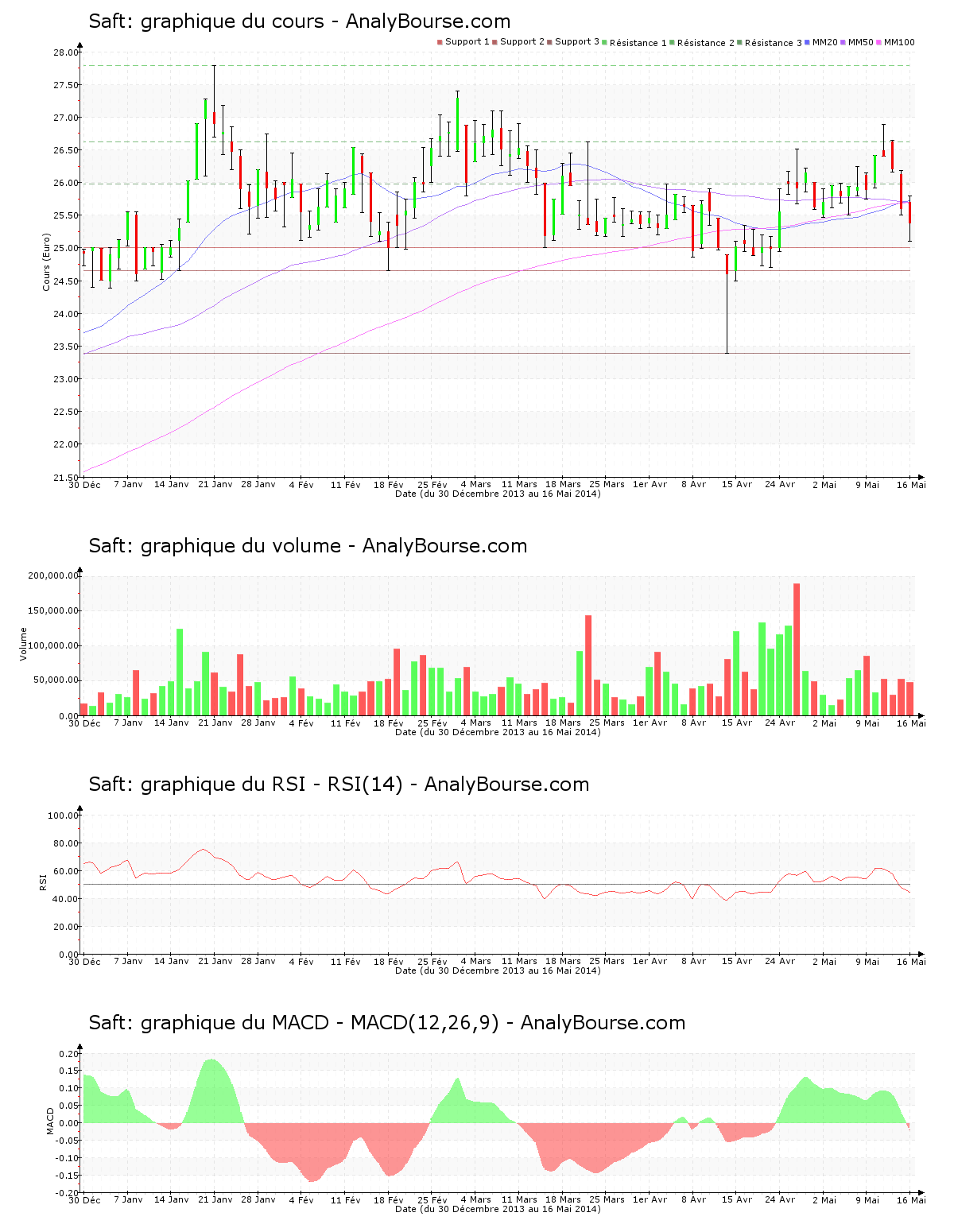Click the 'Cours (Euro)' y-axis label
This screenshot has width=954, height=1232.
(x=46, y=262)
